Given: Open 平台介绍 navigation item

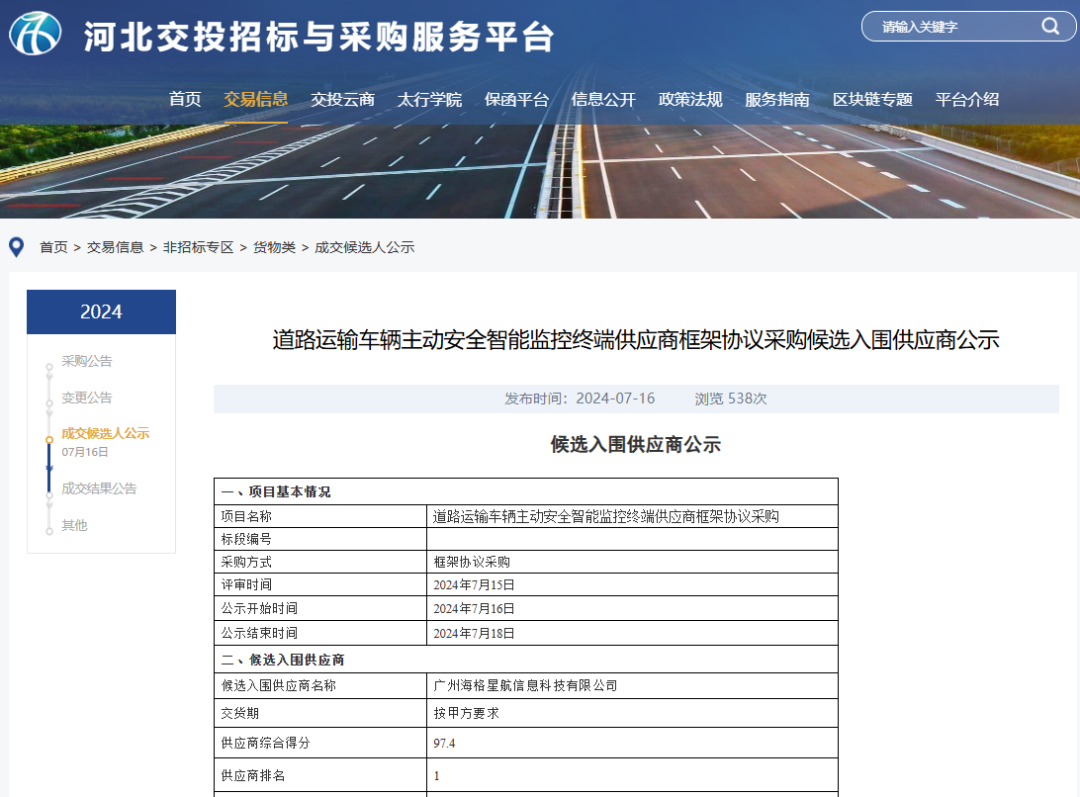Looking at the screenshot, I should (x=967, y=99).
